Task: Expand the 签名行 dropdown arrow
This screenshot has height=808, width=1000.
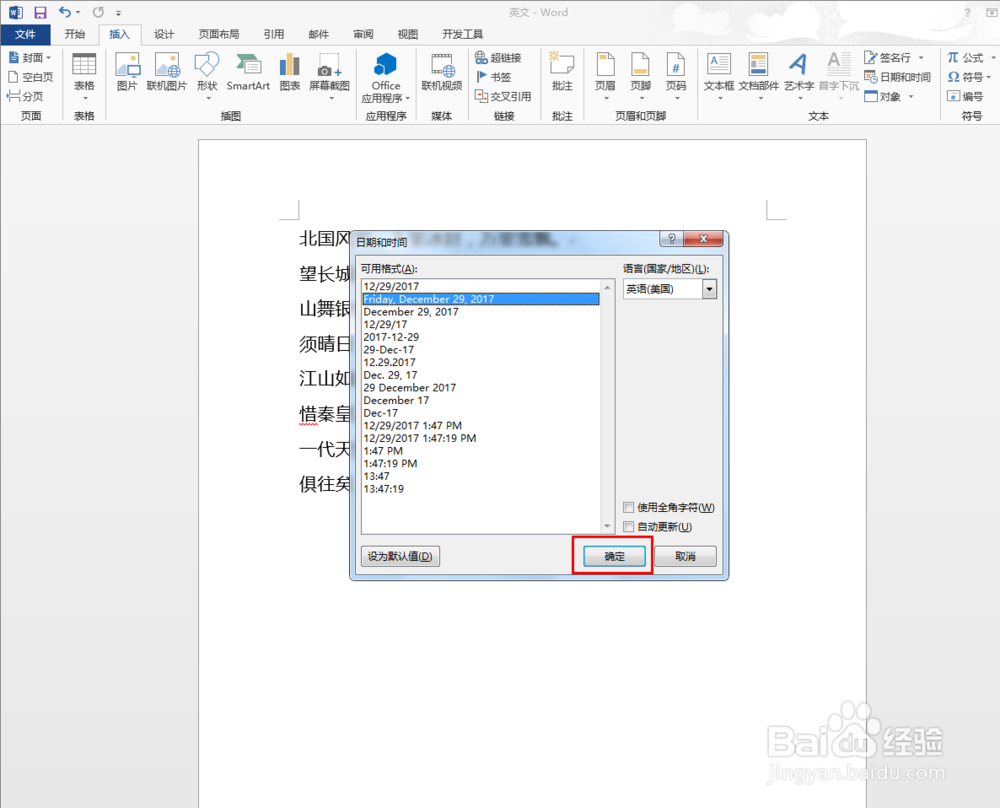Action: click(921, 58)
